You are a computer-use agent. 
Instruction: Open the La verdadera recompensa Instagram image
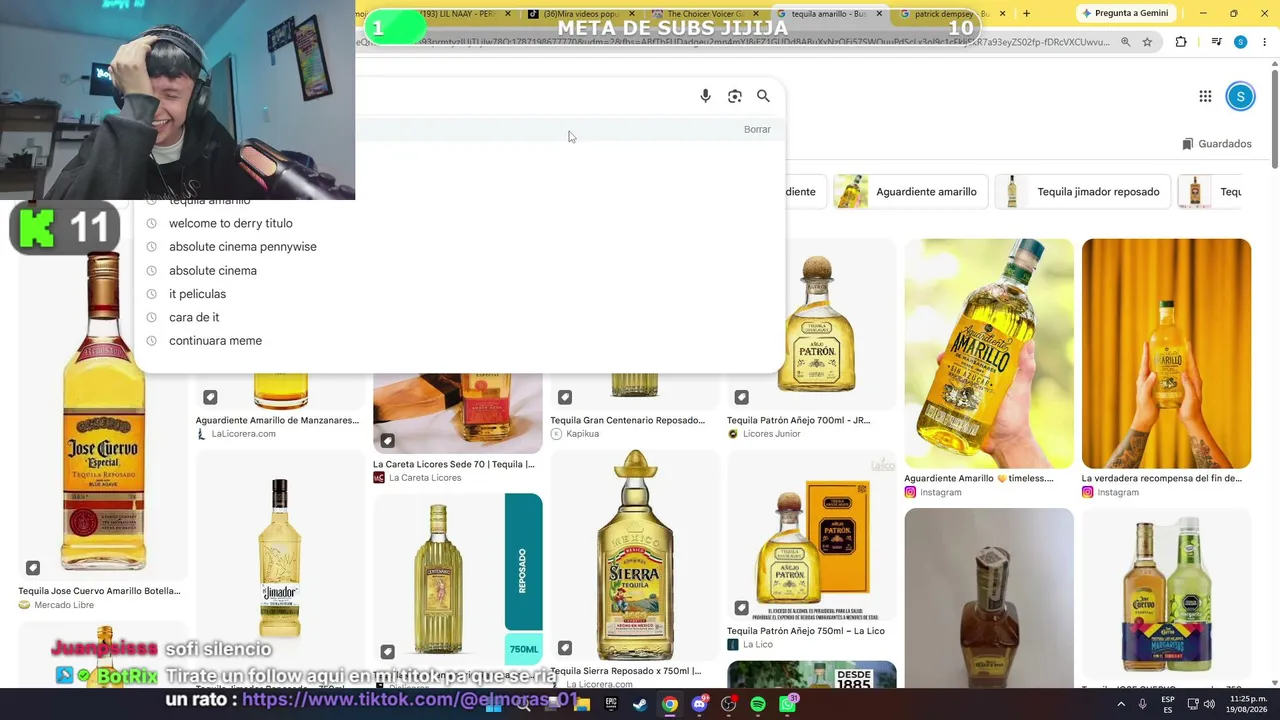point(1166,353)
